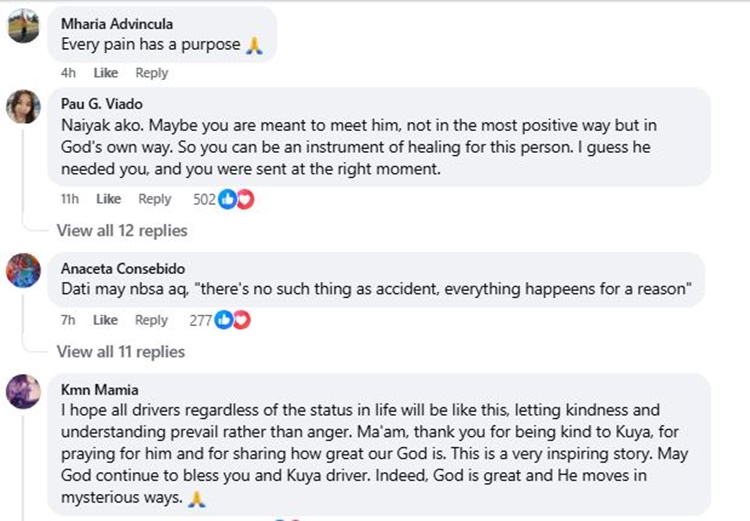Reply to Anaceta Consebido's comment
This screenshot has width=750, height=521.
pyautogui.click(x=151, y=320)
